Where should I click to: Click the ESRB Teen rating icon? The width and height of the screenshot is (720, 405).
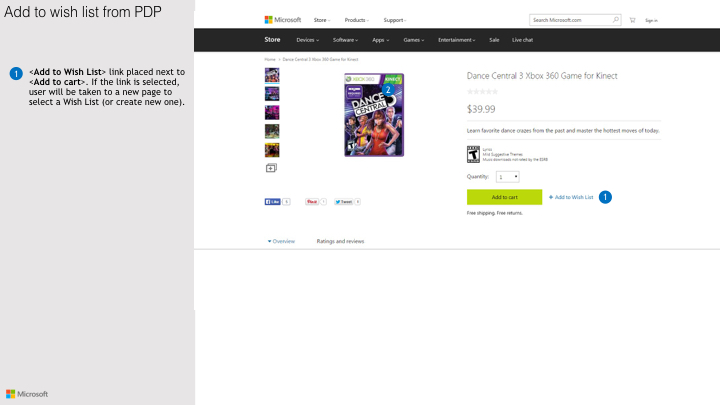tap(473, 154)
